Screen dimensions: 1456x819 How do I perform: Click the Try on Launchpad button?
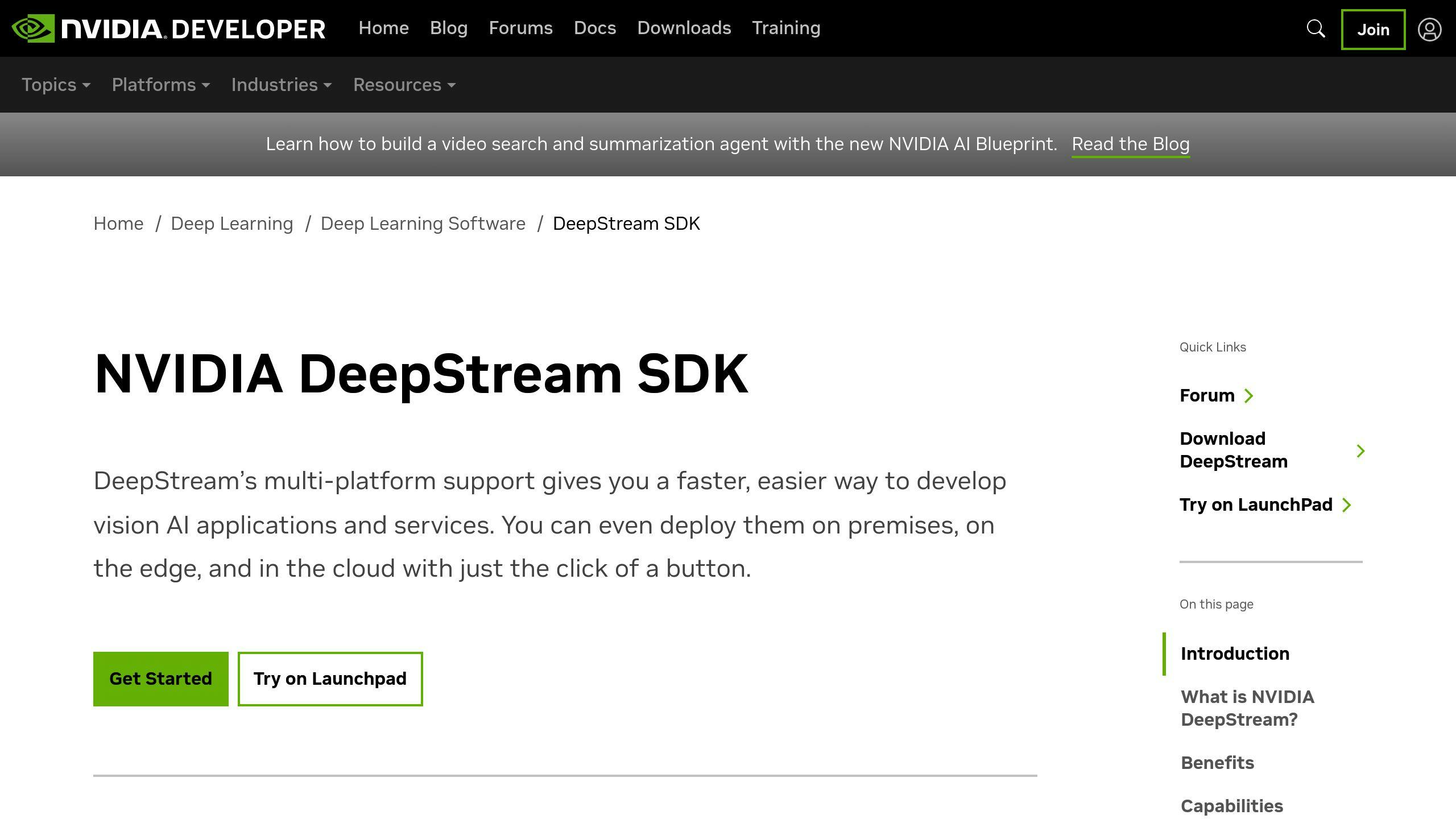click(x=330, y=678)
